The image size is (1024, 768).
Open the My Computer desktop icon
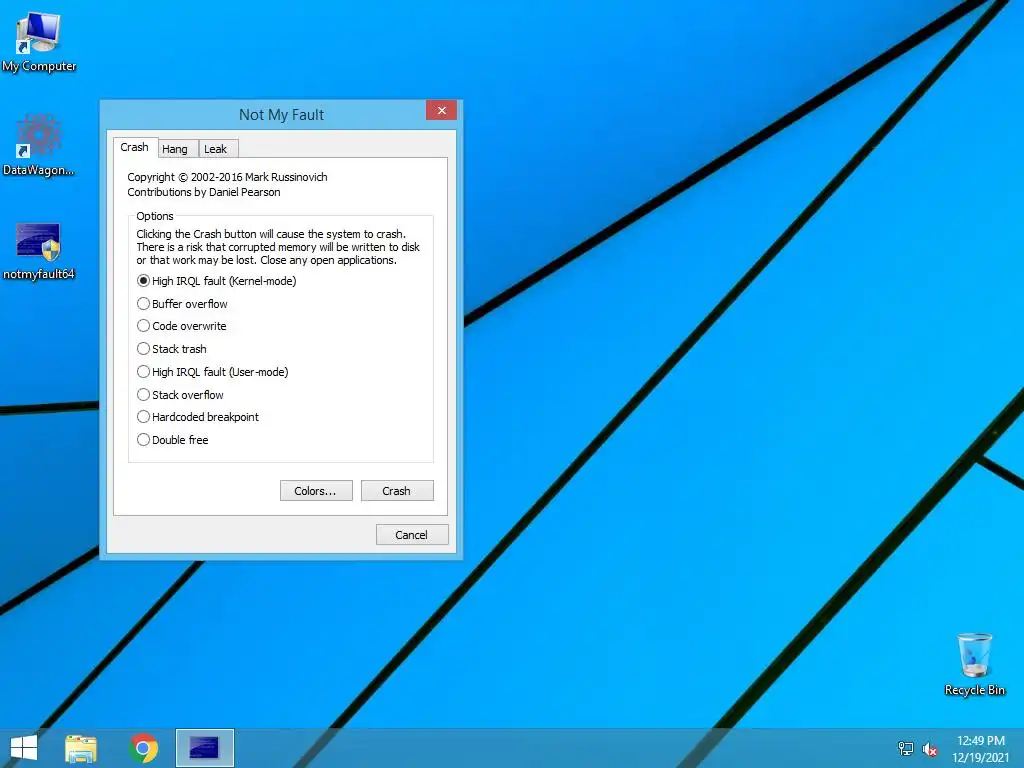coord(38,42)
